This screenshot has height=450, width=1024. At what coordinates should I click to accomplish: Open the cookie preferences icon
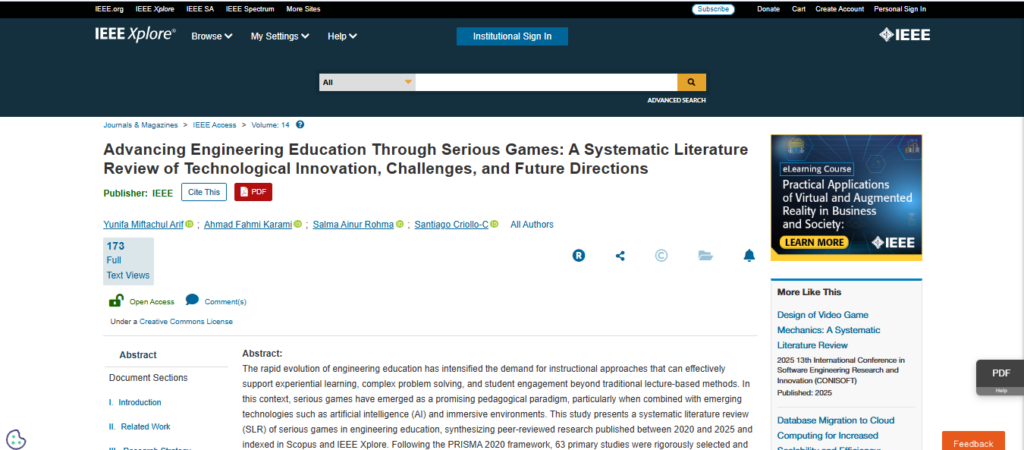pos(15,438)
